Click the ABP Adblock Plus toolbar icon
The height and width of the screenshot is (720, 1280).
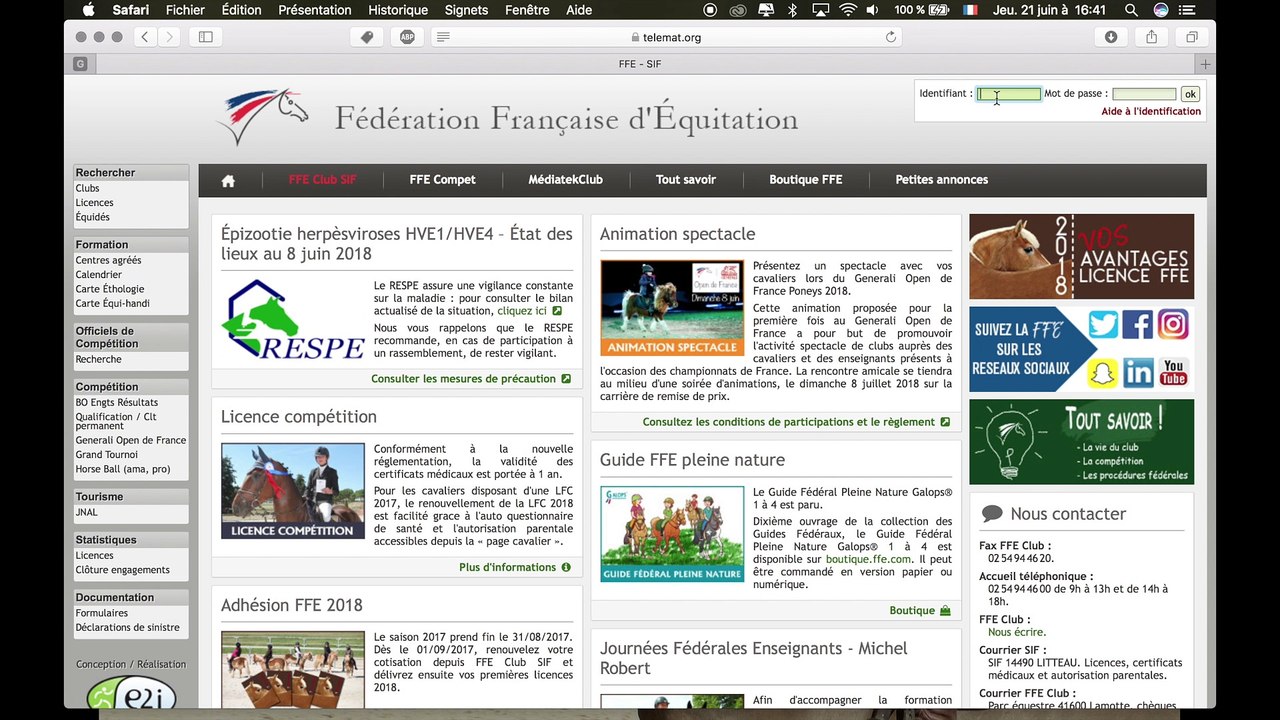[x=407, y=37]
